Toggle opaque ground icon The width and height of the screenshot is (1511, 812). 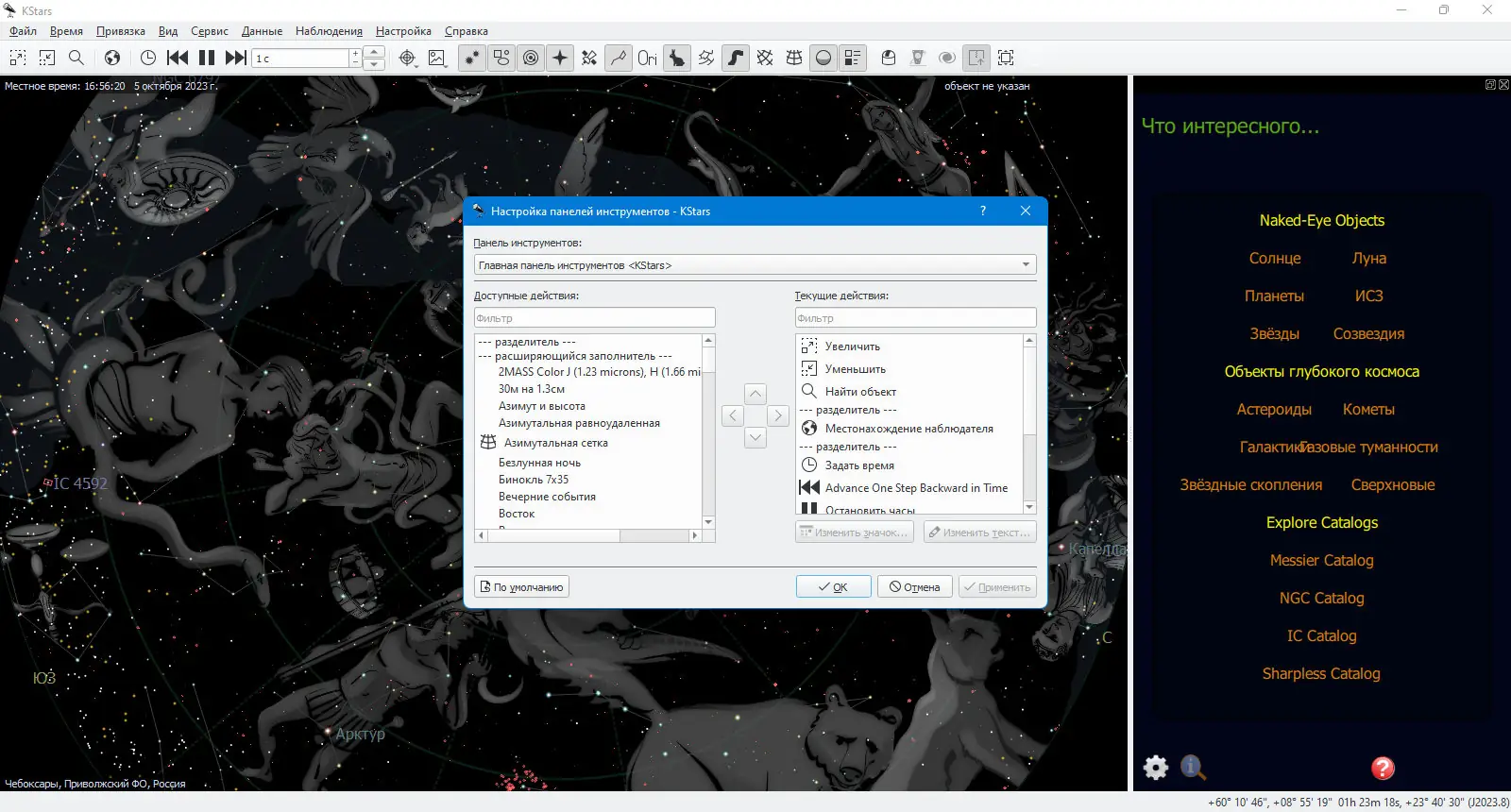[823, 58]
